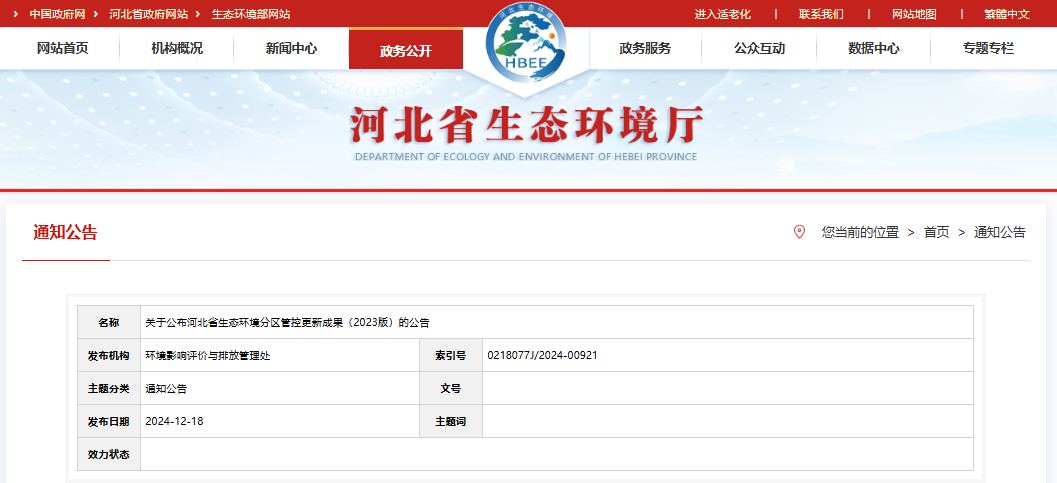Click the 发布日期 label cell
Screen dimensions: 1057x483
(x=109, y=422)
